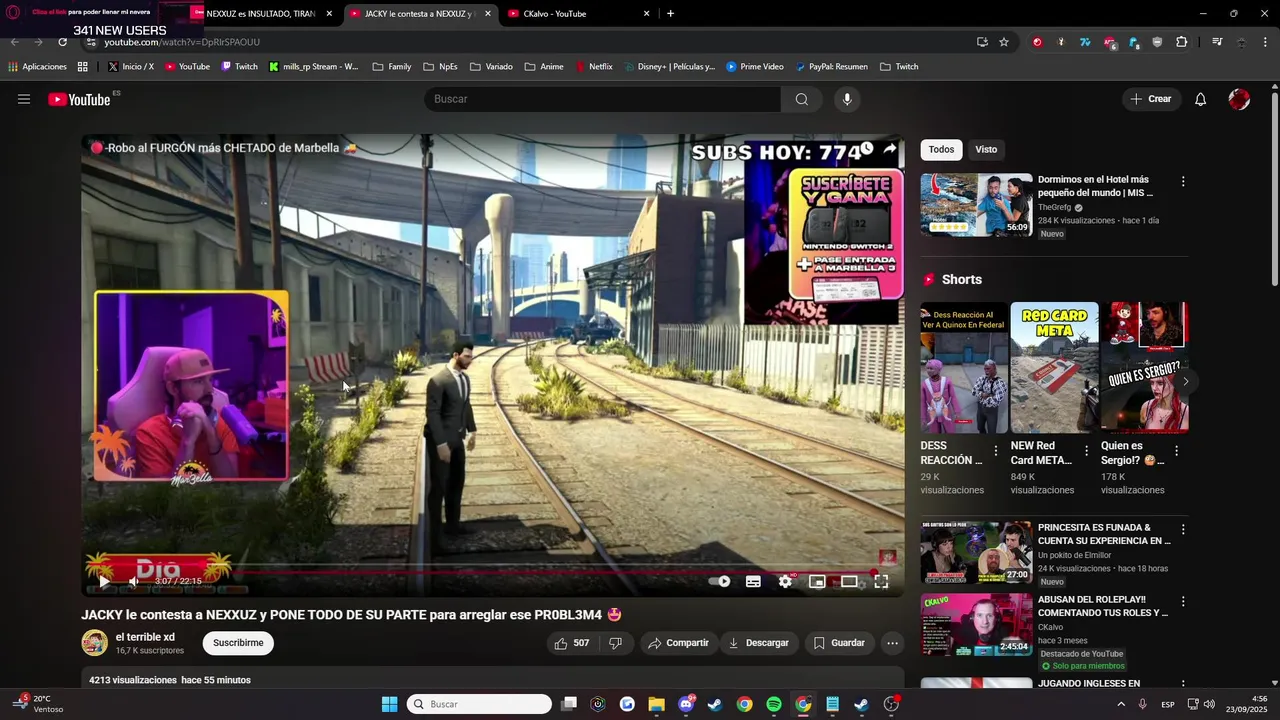Open the Anime bookmarks folder
1280x720 pixels.
point(544,67)
